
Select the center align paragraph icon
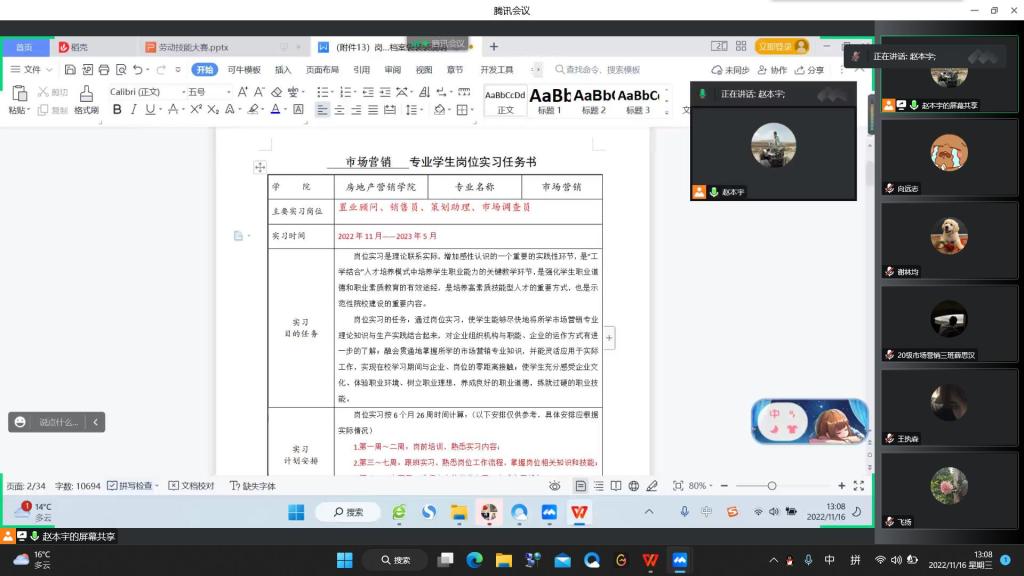(x=340, y=110)
